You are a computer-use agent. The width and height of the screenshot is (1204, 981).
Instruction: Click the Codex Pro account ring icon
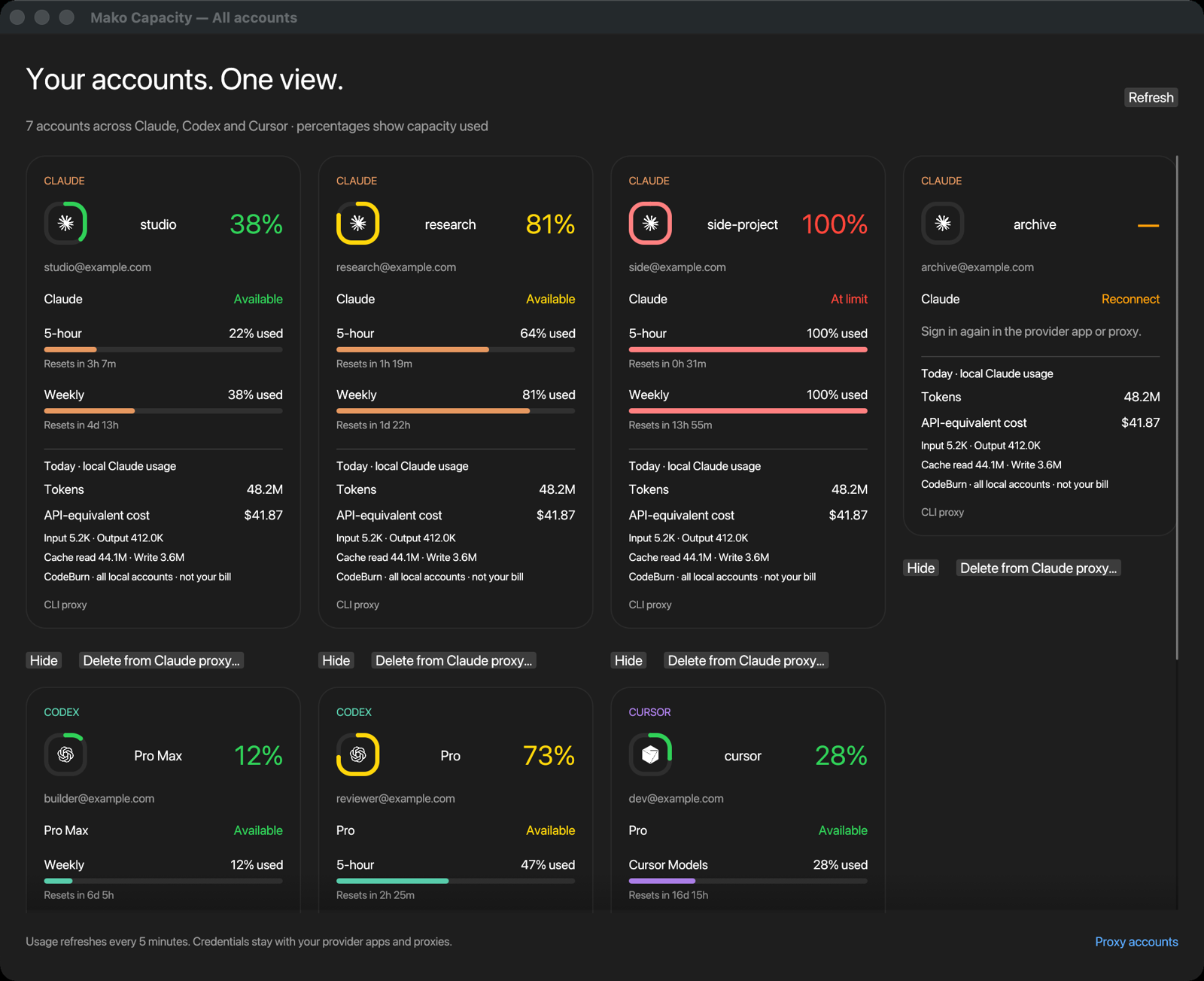point(358,754)
